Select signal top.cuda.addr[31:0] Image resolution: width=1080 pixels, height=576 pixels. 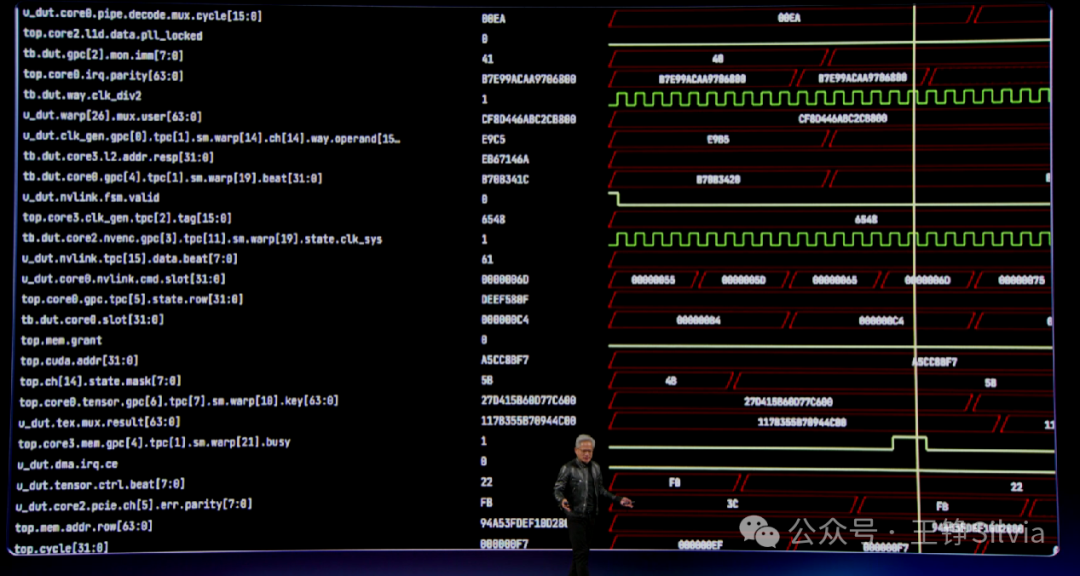pyautogui.click(x=79, y=360)
